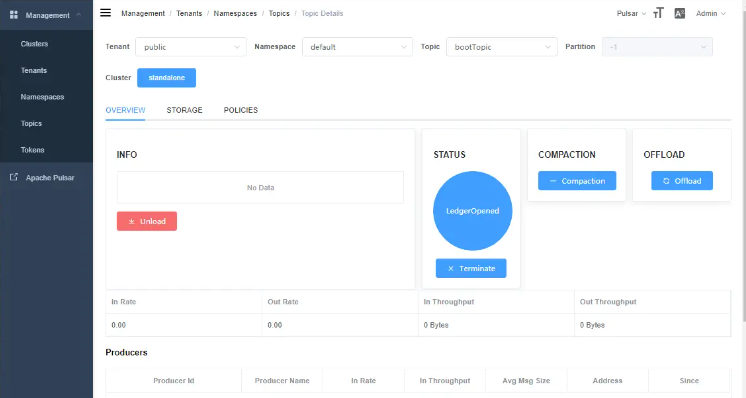Click the LedgerOpened status circle

point(472,211)
